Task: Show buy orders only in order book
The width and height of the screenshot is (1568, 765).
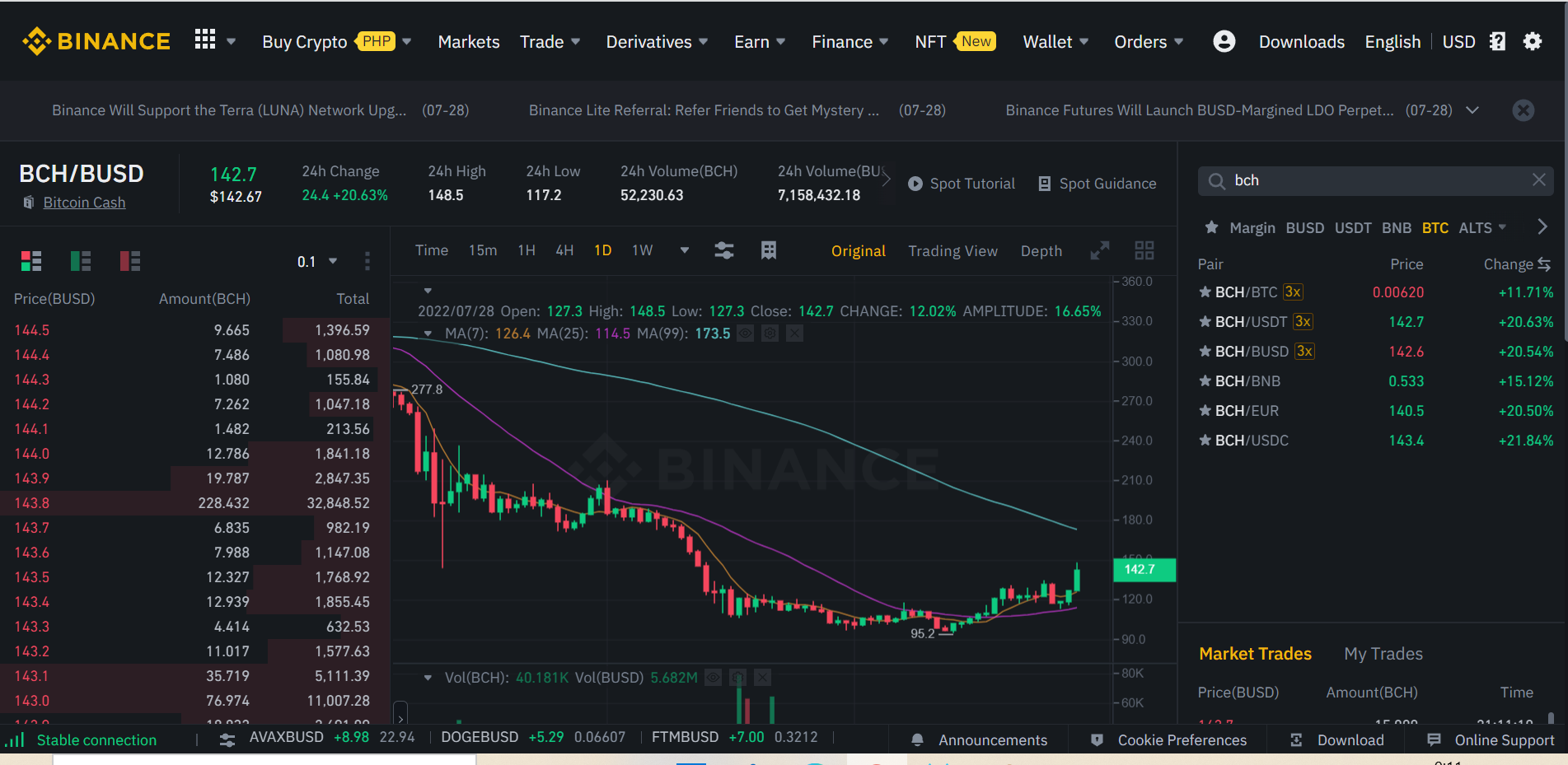Action: tap(81, 261)
